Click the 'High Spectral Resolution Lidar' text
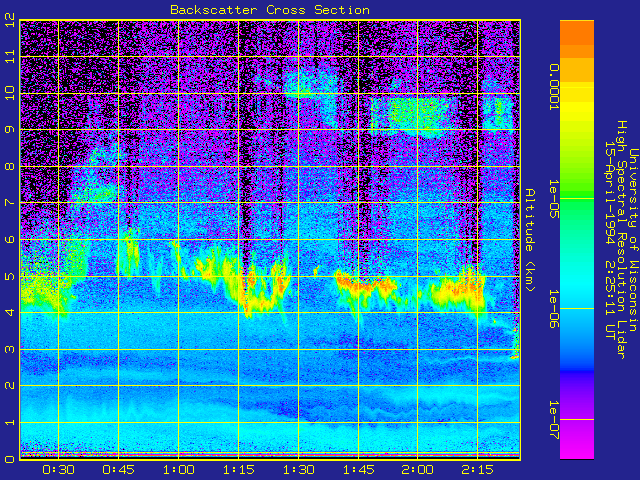 (x=621, y=240)
